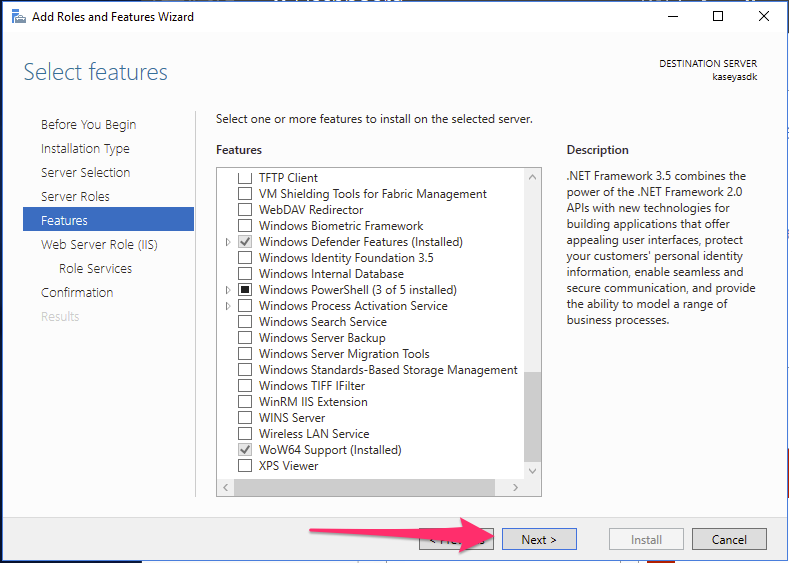Maximize the wizard window
The width and height of the screenshot is (789, 563).
point(718,16)
